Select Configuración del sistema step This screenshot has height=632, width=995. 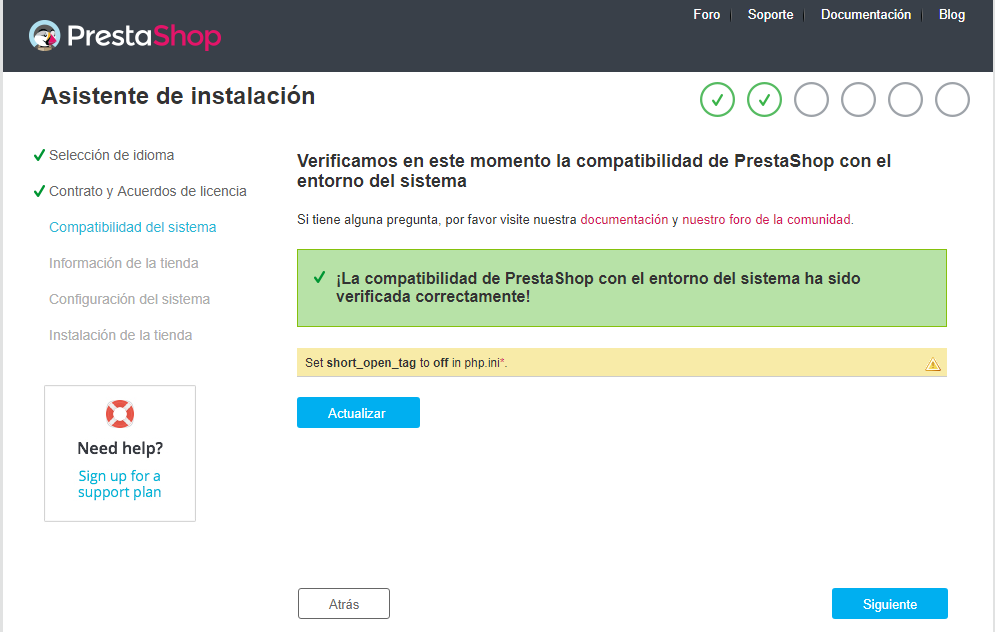pos(129,299)
